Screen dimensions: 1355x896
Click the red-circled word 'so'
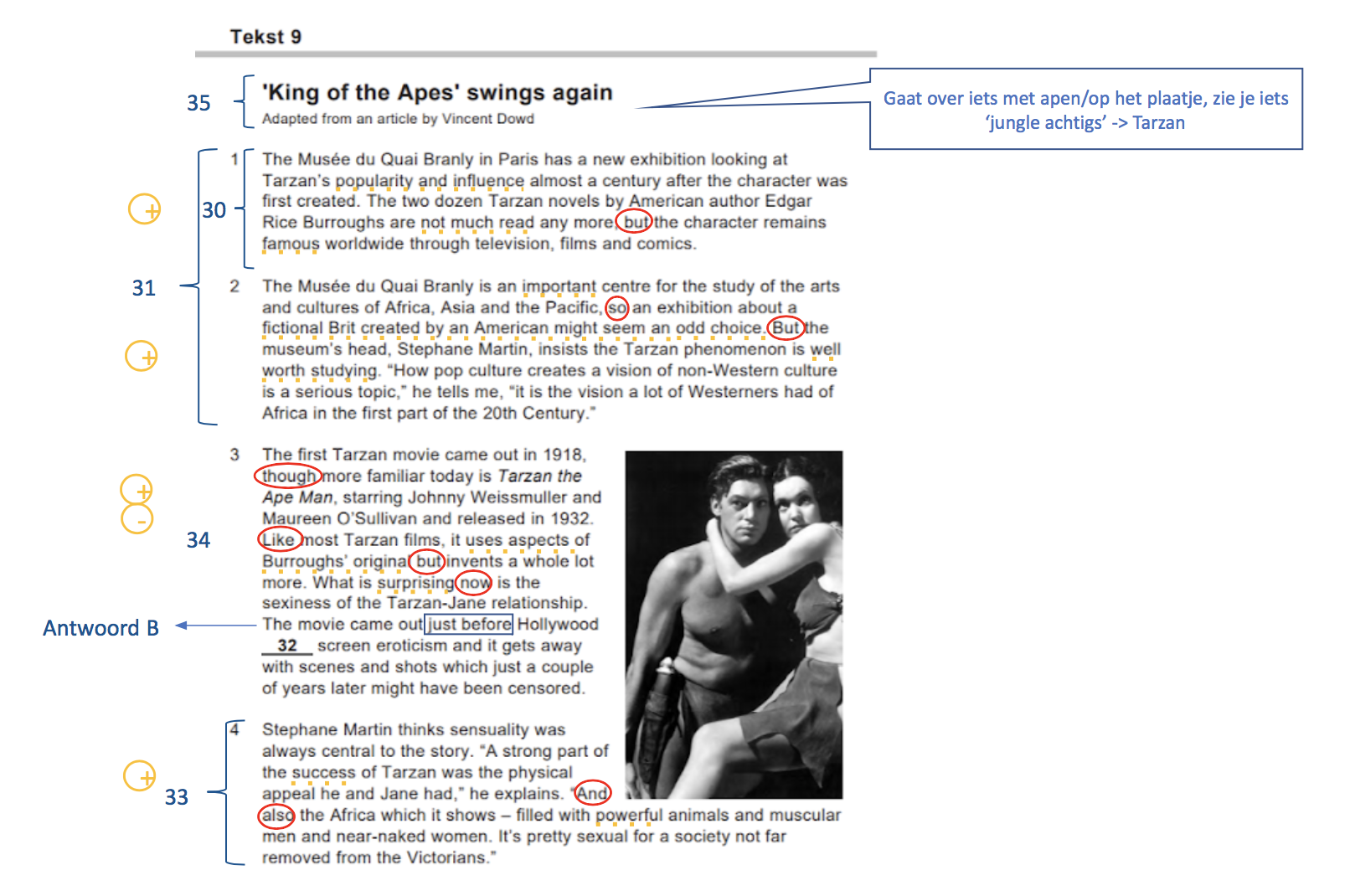click(617, 307)
